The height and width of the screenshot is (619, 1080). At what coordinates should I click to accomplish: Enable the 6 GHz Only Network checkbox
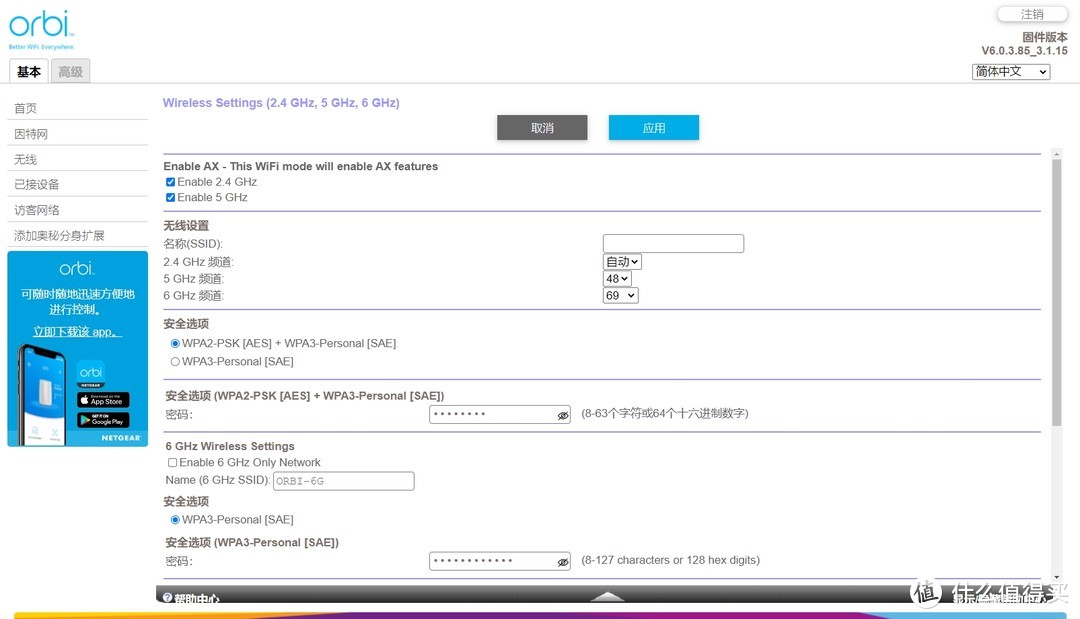point(171,462)
